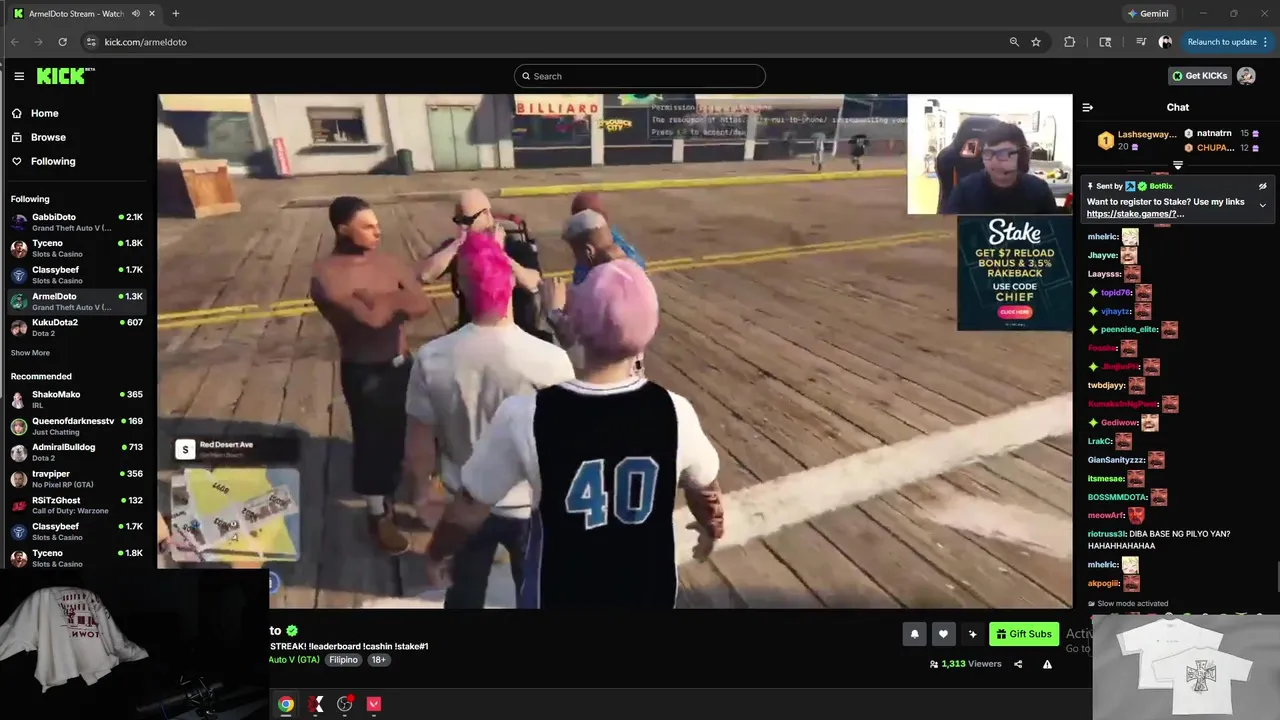Click chat username peenoise_elite

pos(1129,330)
